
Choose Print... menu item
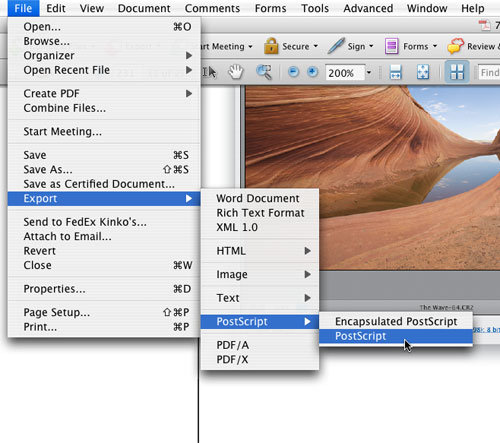click(x=104, y=327)
